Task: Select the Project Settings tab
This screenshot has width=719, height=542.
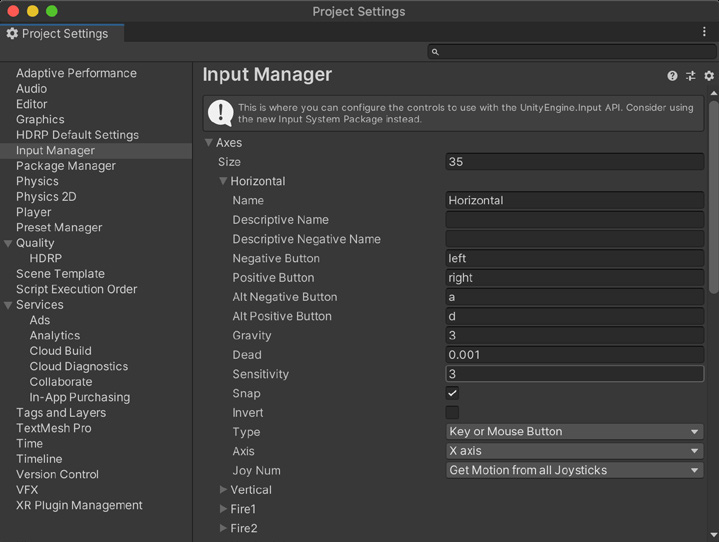Action: click(x=62, y=33)
